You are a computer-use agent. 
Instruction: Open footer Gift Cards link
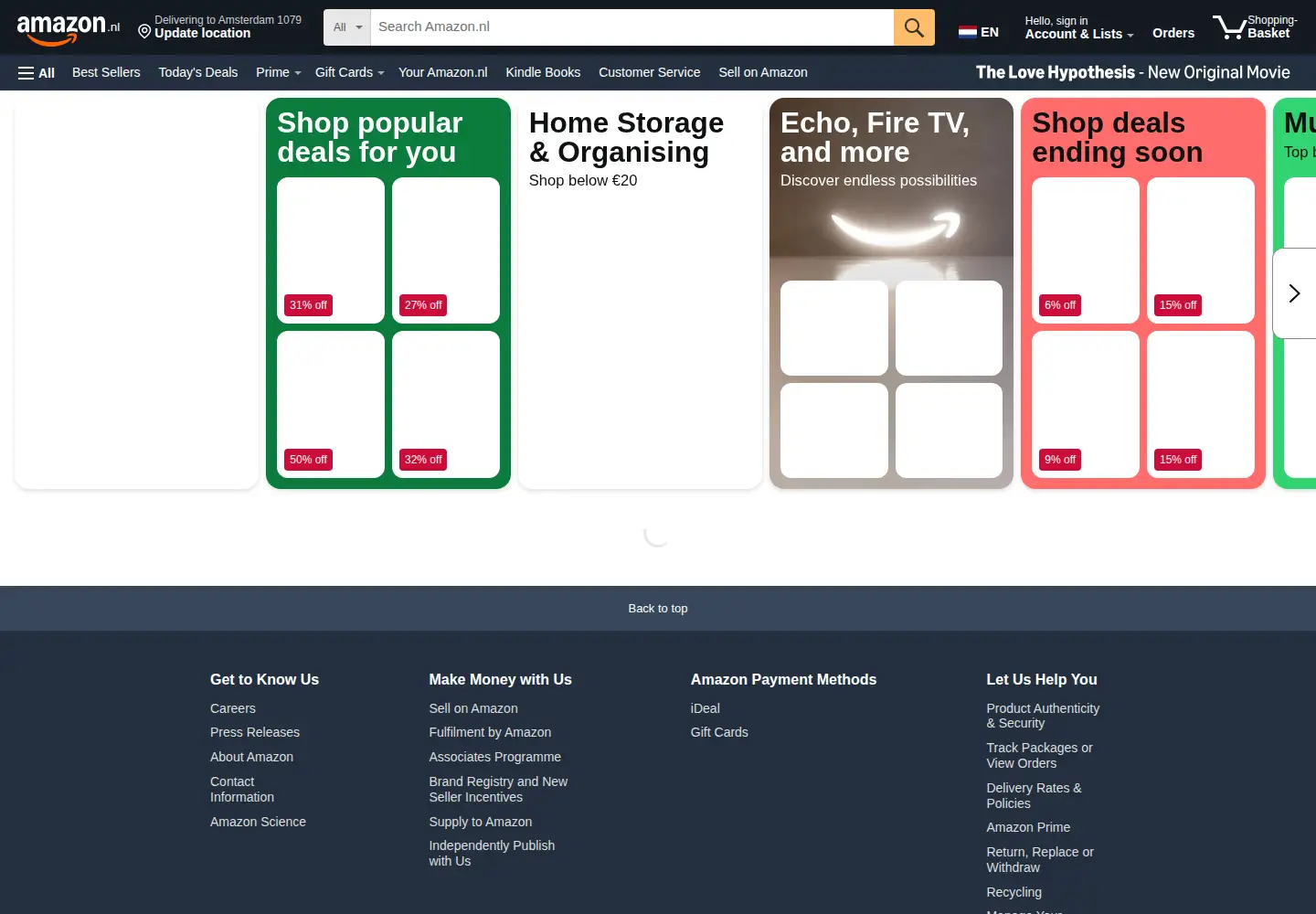[x=719, y=732]
